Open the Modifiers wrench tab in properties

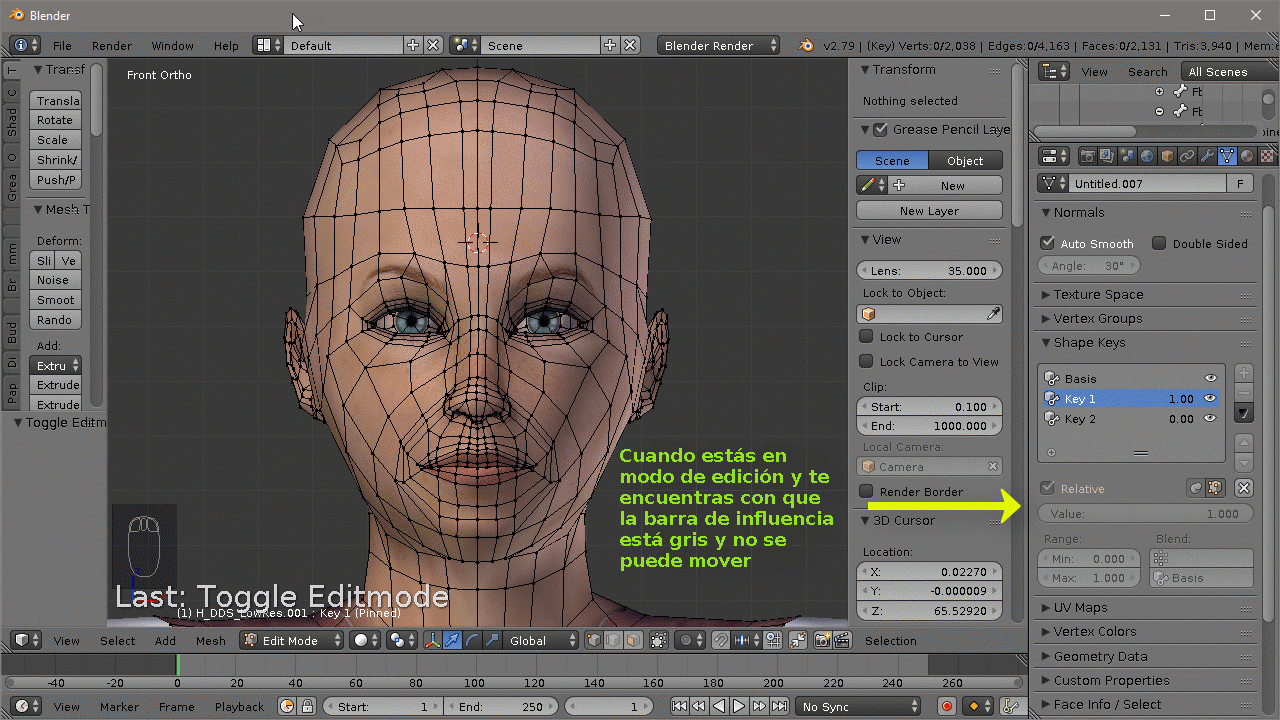click(1207, 156)
